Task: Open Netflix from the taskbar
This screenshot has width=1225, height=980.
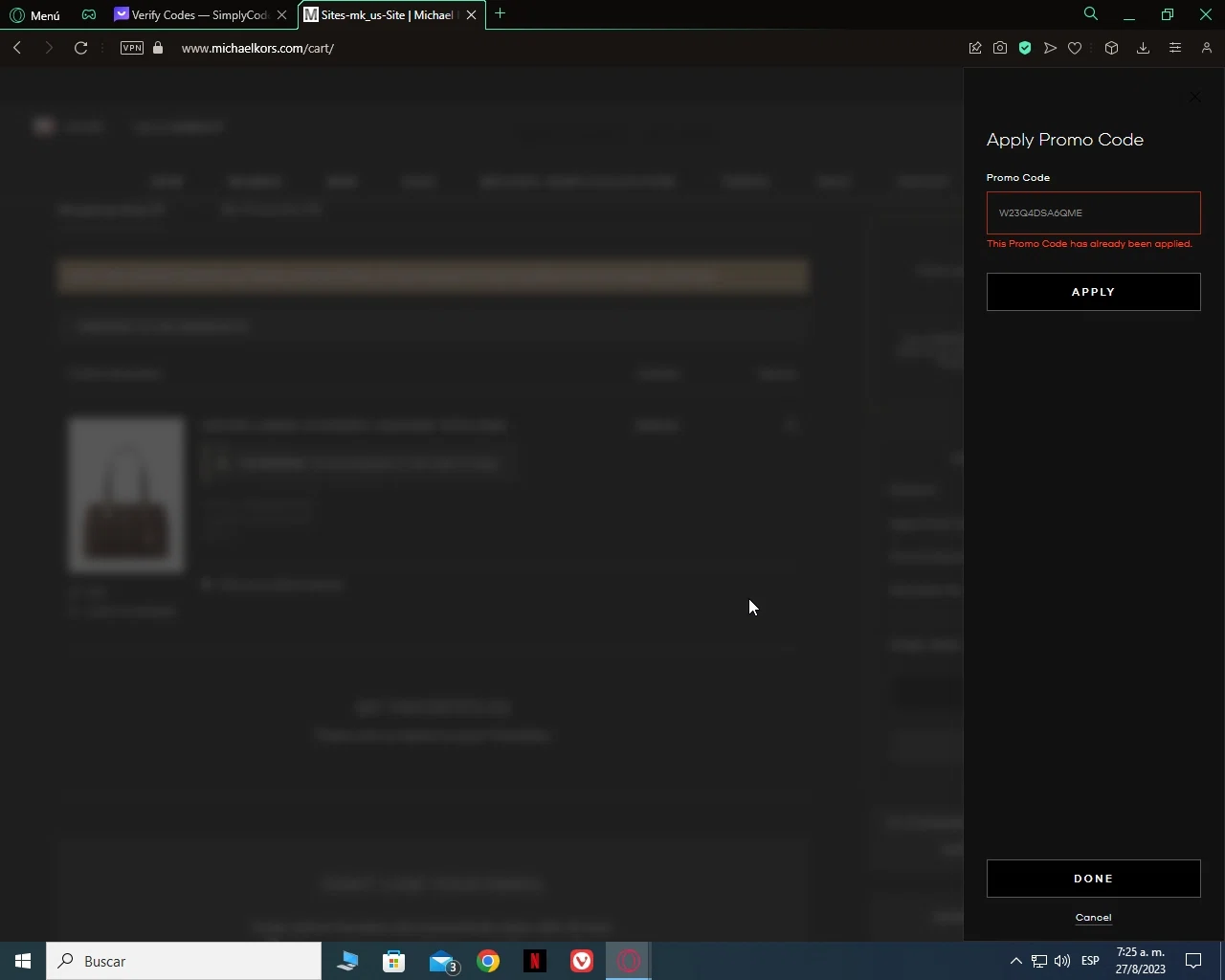Action: (535, 961)
